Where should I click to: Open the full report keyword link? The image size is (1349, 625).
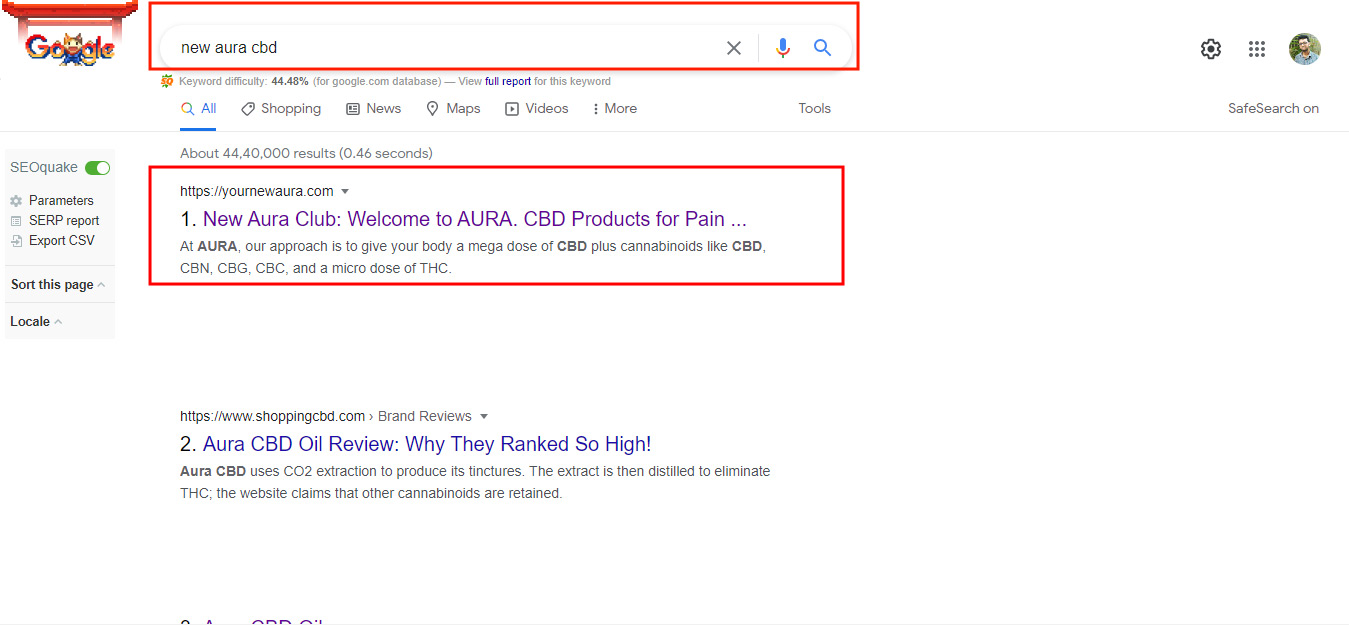[508, 81]
